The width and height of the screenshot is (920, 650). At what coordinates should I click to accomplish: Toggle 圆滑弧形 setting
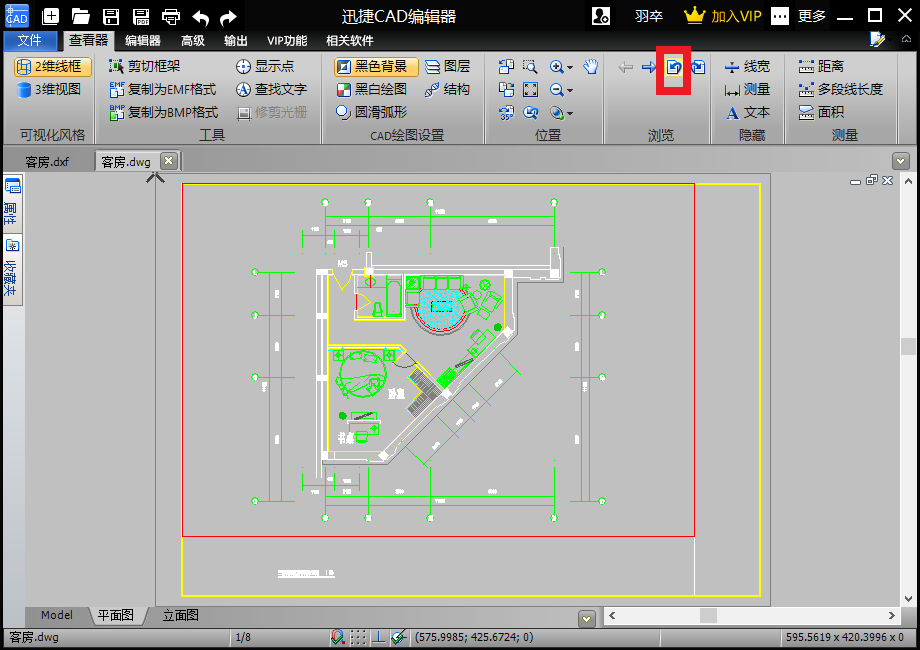371,112
